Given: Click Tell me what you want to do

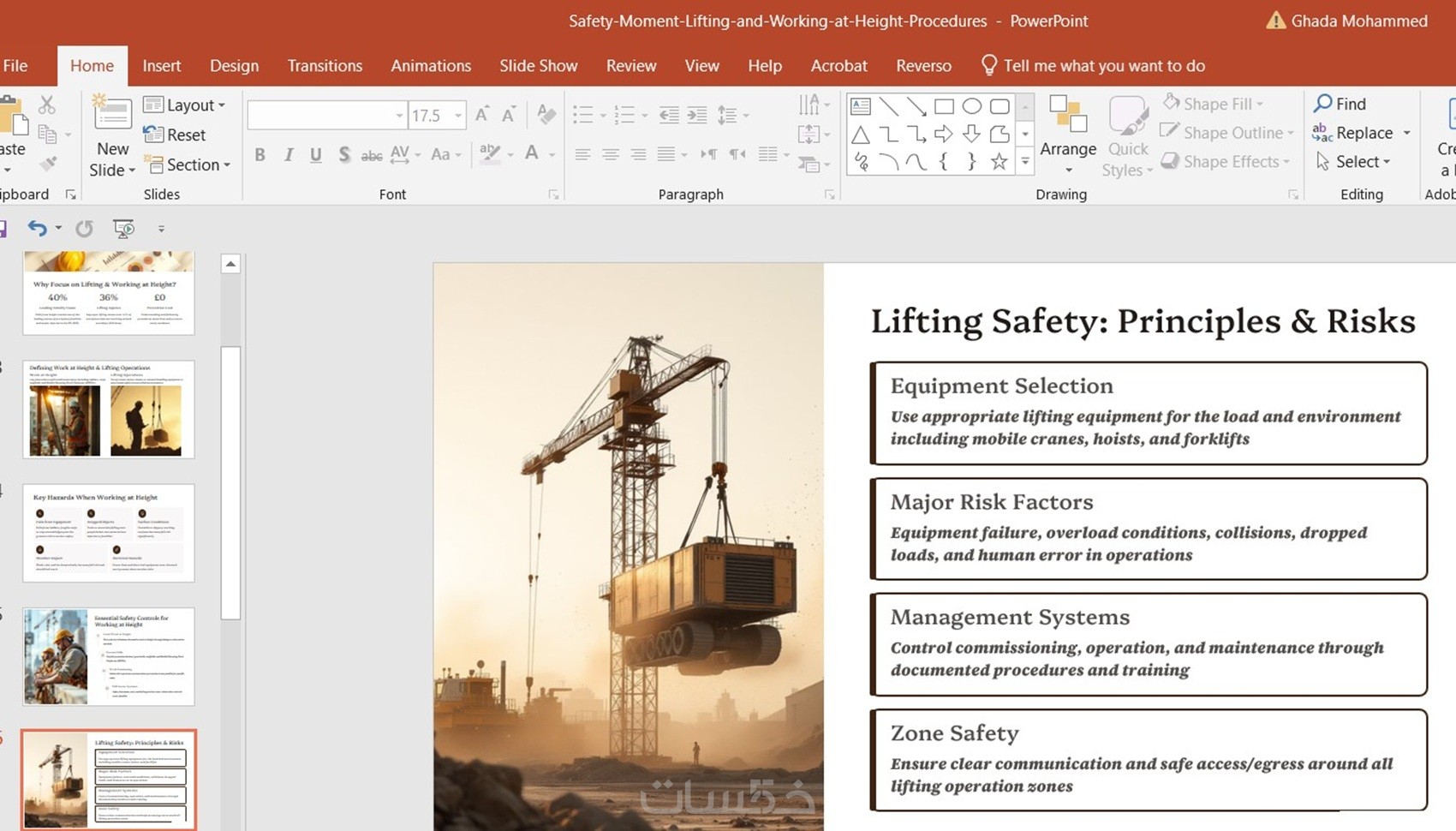Looking at the screenshot, I should (x=1093, y=65).
